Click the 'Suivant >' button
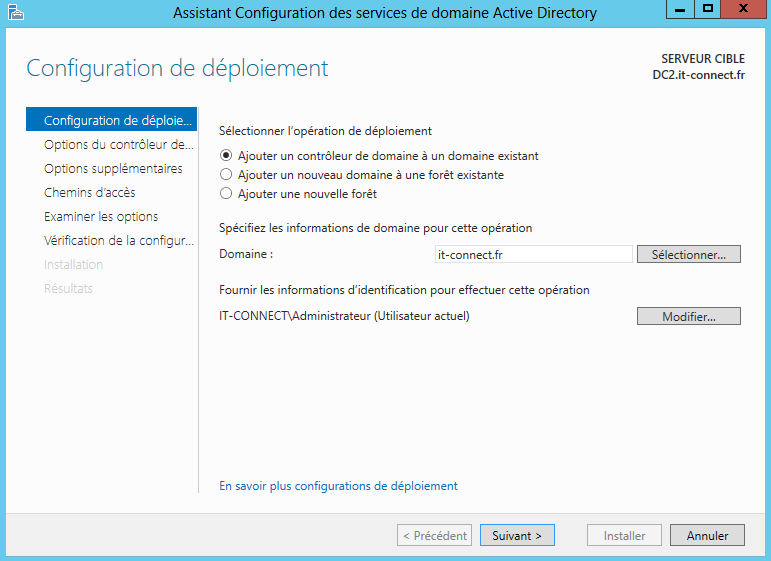This screenshot has height=561, width=771. pyautogui.click(x=517, y=536)
